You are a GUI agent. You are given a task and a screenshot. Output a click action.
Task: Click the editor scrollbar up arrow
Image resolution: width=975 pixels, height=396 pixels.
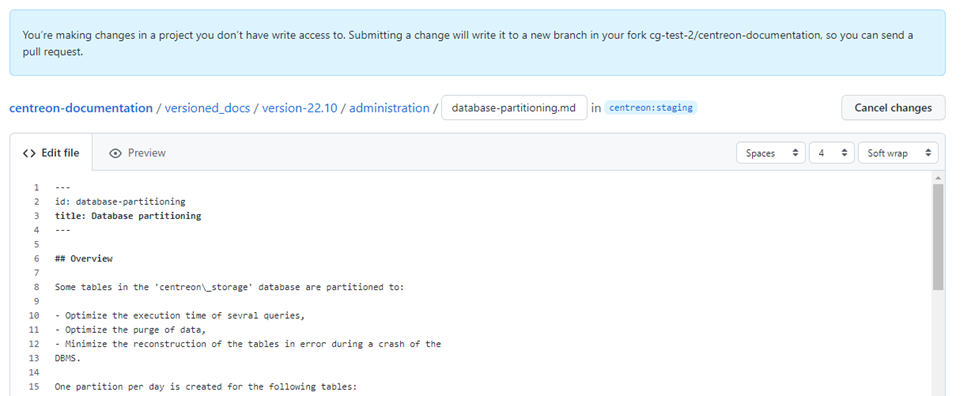938,178
